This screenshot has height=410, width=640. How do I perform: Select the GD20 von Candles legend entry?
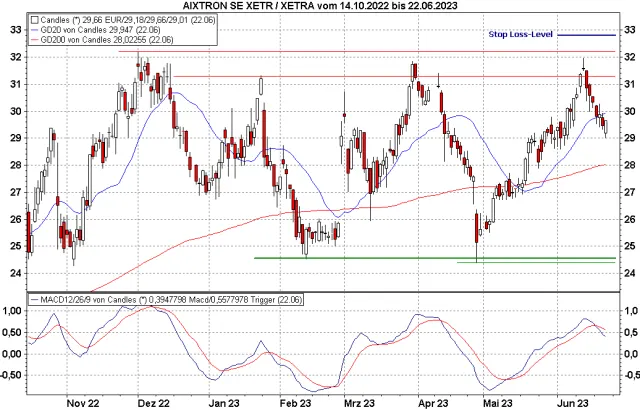(96, 30)
